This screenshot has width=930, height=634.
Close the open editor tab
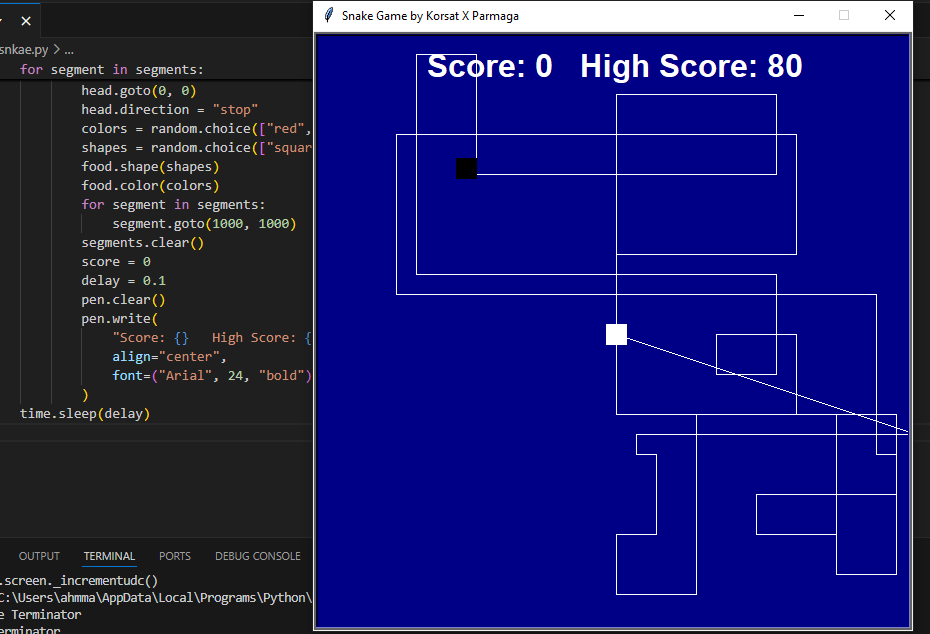[26, 21]
